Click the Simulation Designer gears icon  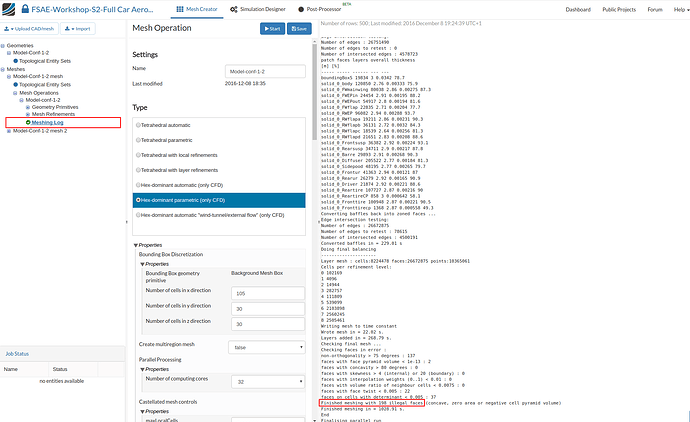(234, 9)
